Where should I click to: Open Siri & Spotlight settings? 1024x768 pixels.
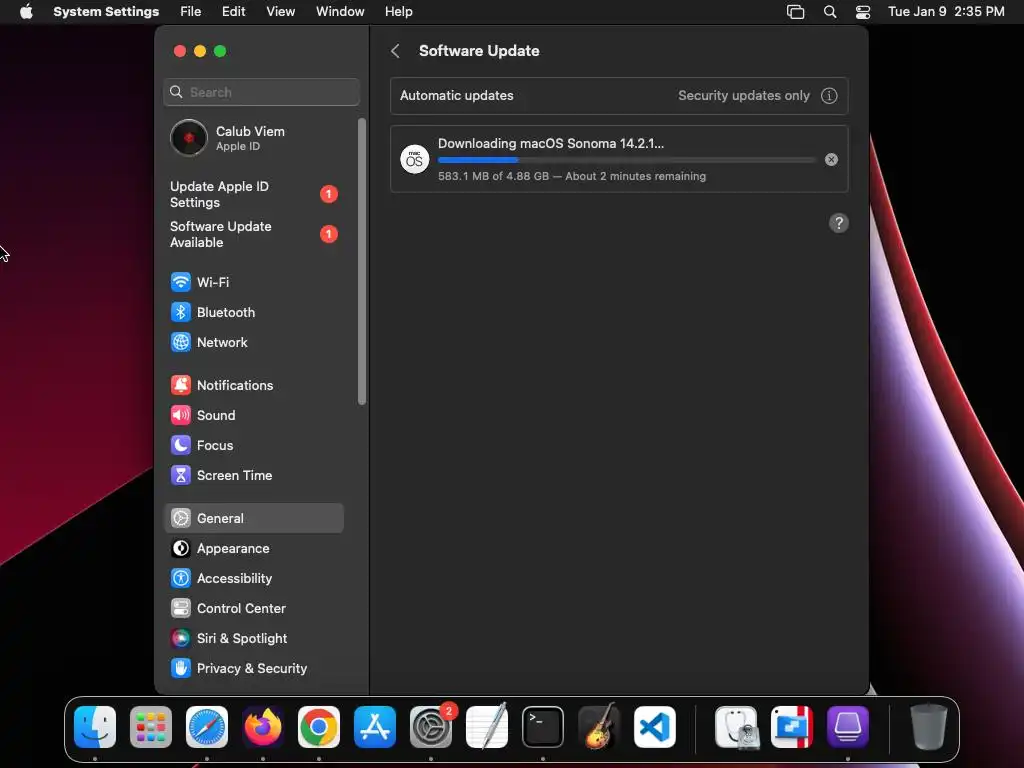coord(253,639)
